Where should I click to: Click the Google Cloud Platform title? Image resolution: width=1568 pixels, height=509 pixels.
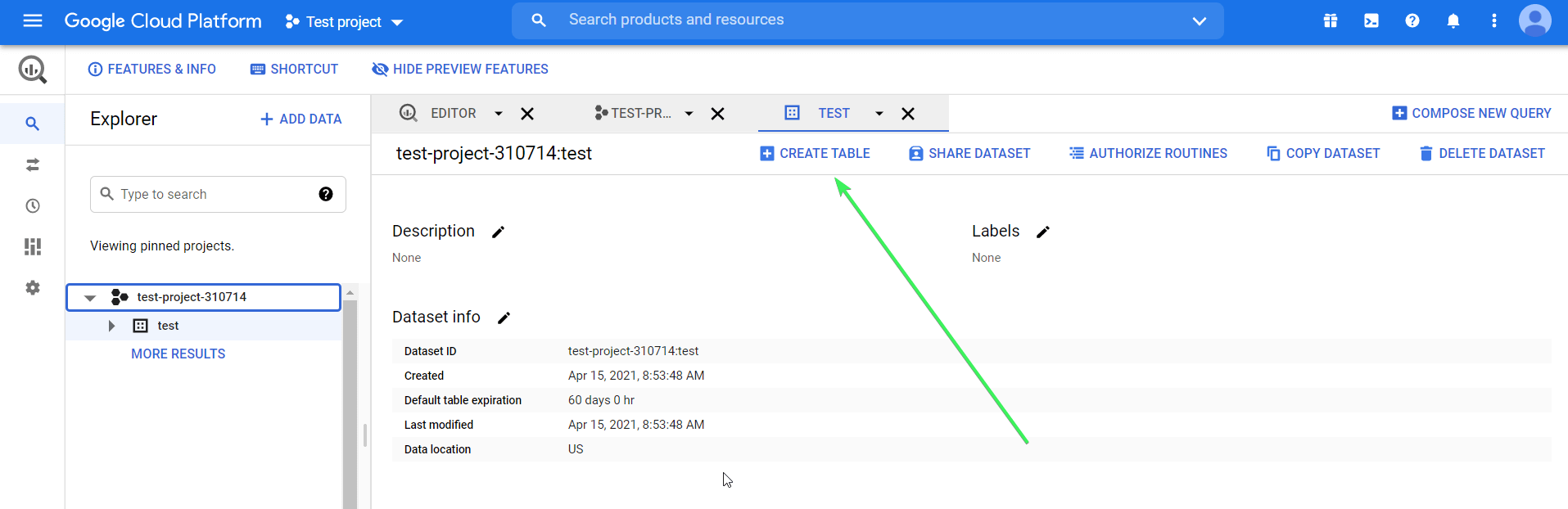[x=163, y=21]
